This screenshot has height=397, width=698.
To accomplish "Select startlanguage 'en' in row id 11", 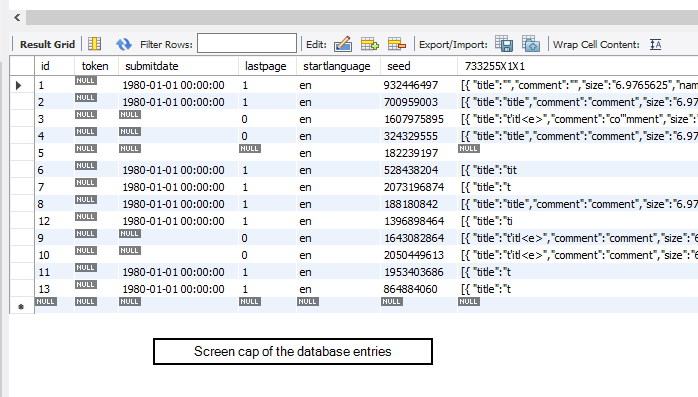I will [338, 271].
